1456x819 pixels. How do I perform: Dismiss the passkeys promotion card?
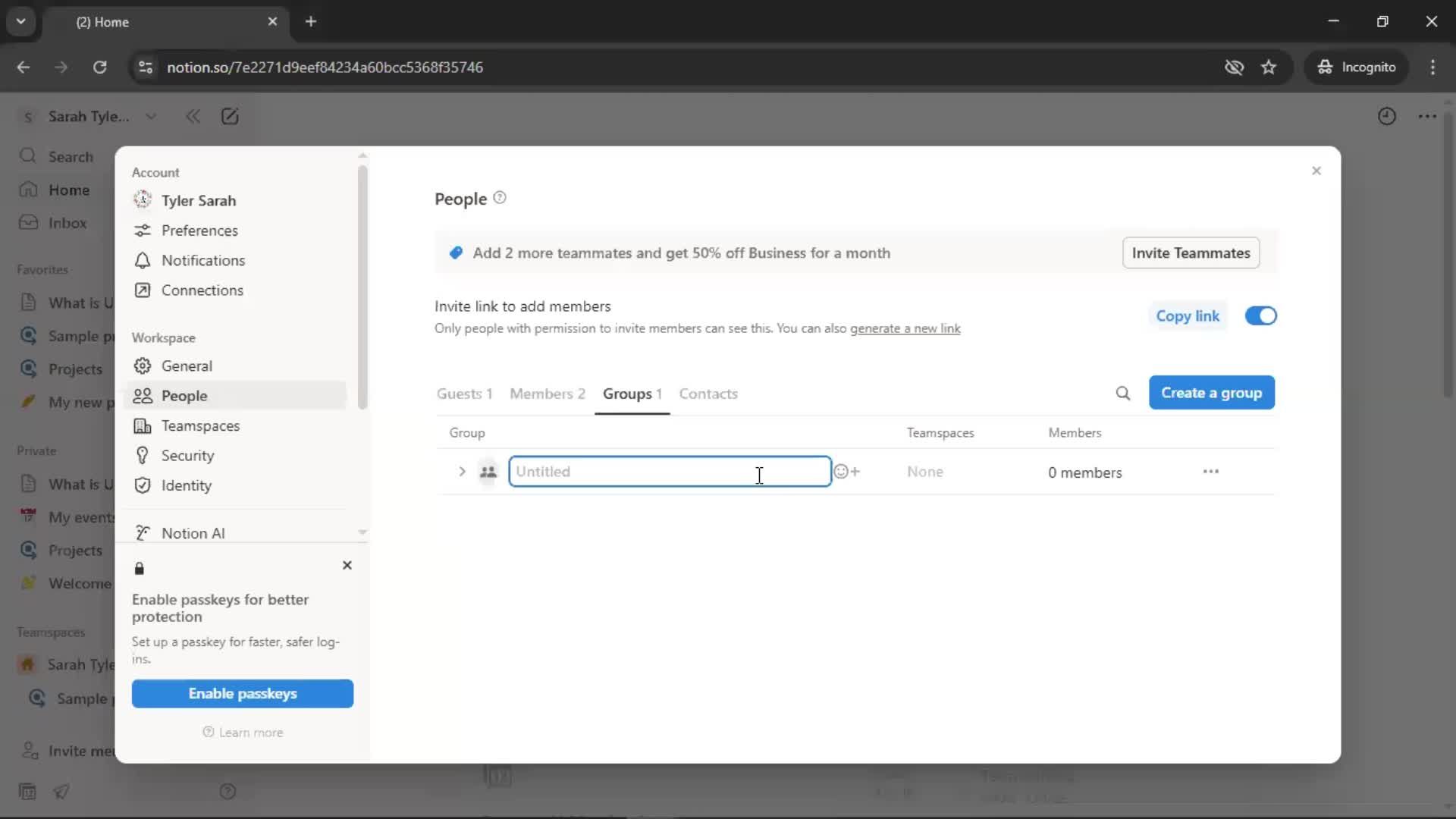tap(347, 566)
